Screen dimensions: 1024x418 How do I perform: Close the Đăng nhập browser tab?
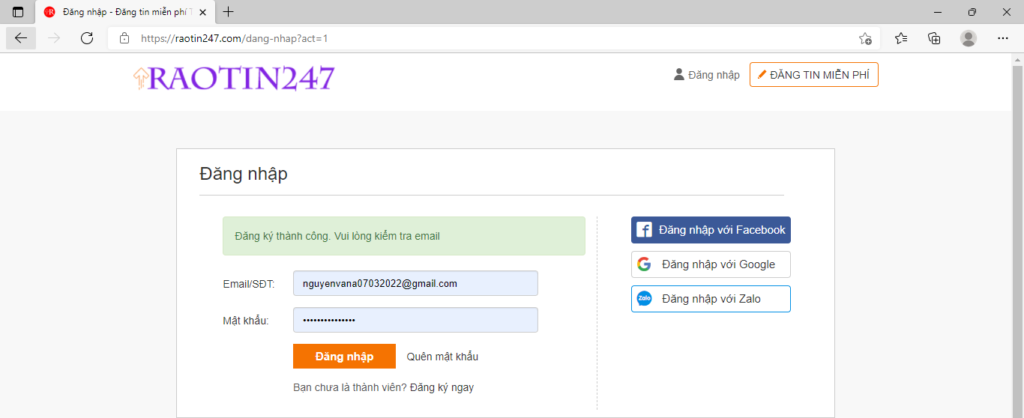point(203,12)
